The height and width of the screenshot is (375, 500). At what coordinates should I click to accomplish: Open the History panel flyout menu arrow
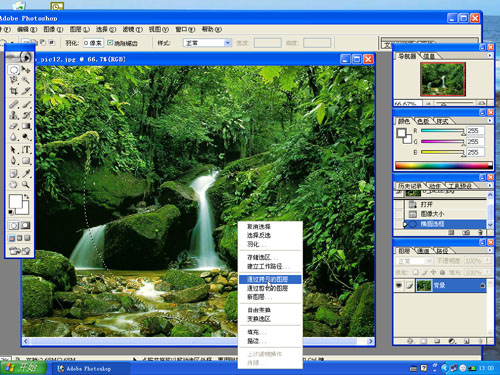pyautogui.click(x=490, y=185)
